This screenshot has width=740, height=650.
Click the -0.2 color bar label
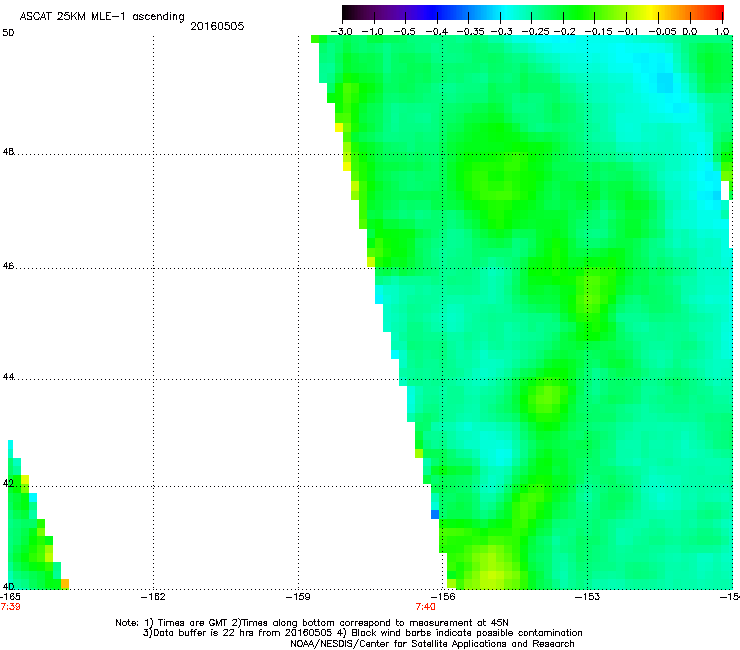click(x=564, y=32)
